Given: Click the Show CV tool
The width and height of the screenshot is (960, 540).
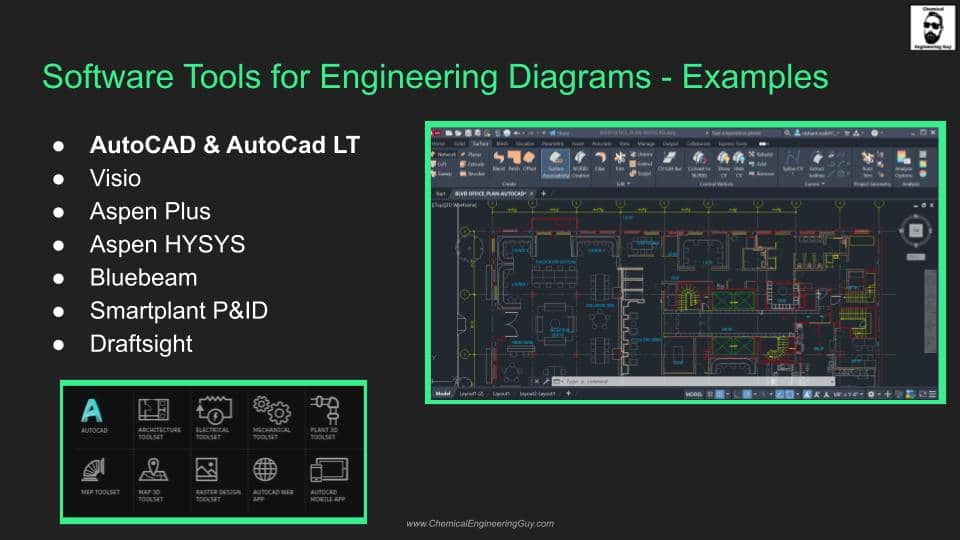Looking at the screenshot, I should point(724,164).
